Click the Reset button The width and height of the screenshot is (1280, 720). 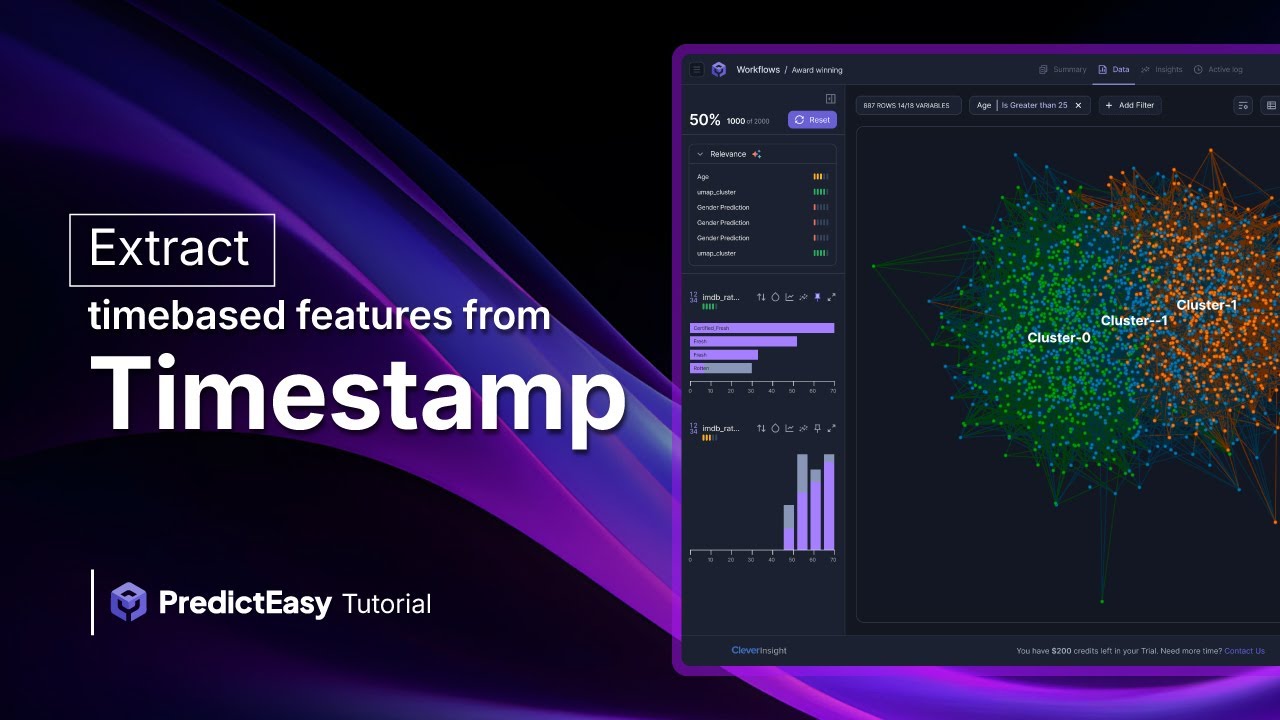(x=812, y=120)
